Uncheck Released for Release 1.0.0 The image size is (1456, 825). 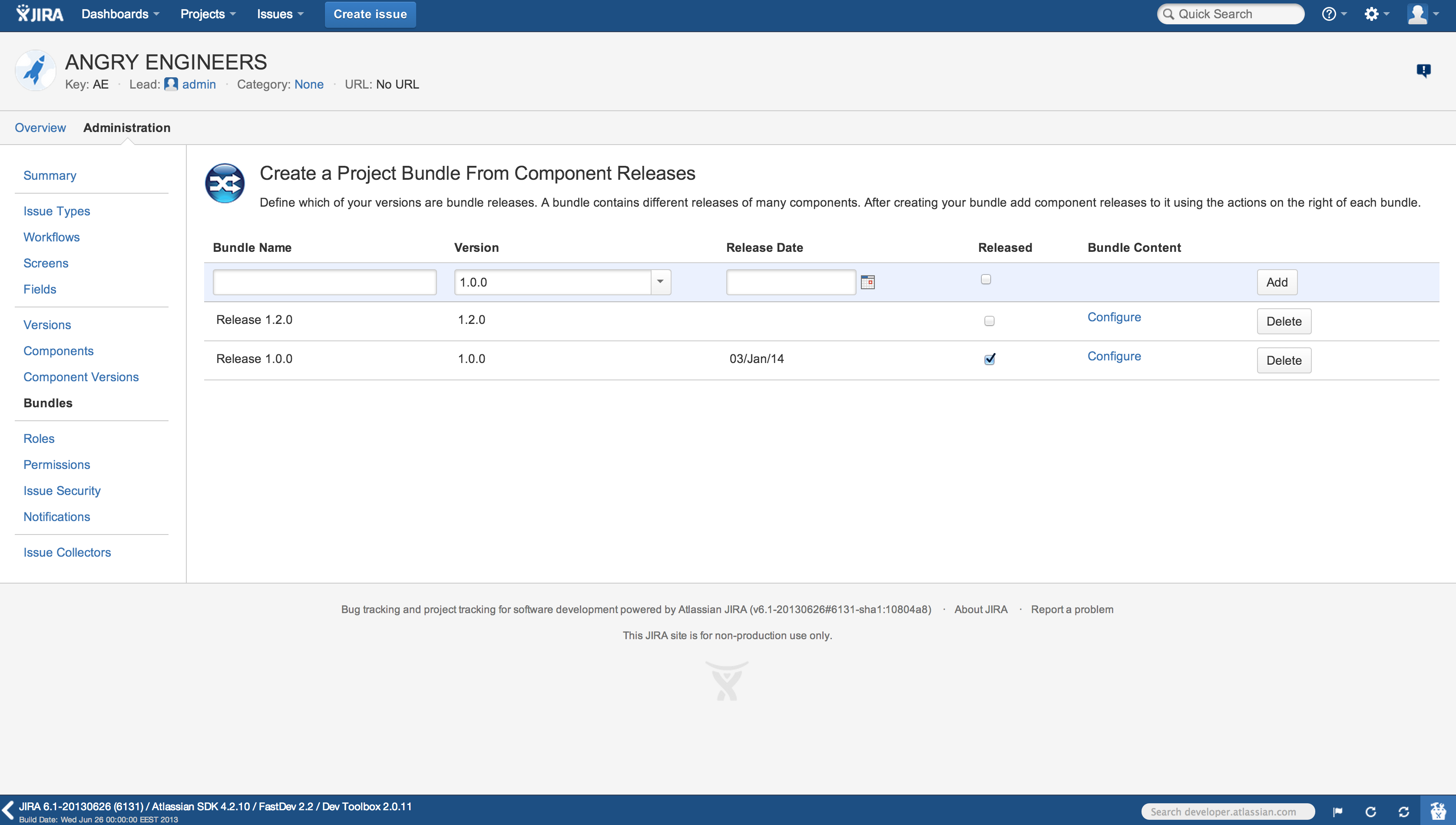point(989,359)
